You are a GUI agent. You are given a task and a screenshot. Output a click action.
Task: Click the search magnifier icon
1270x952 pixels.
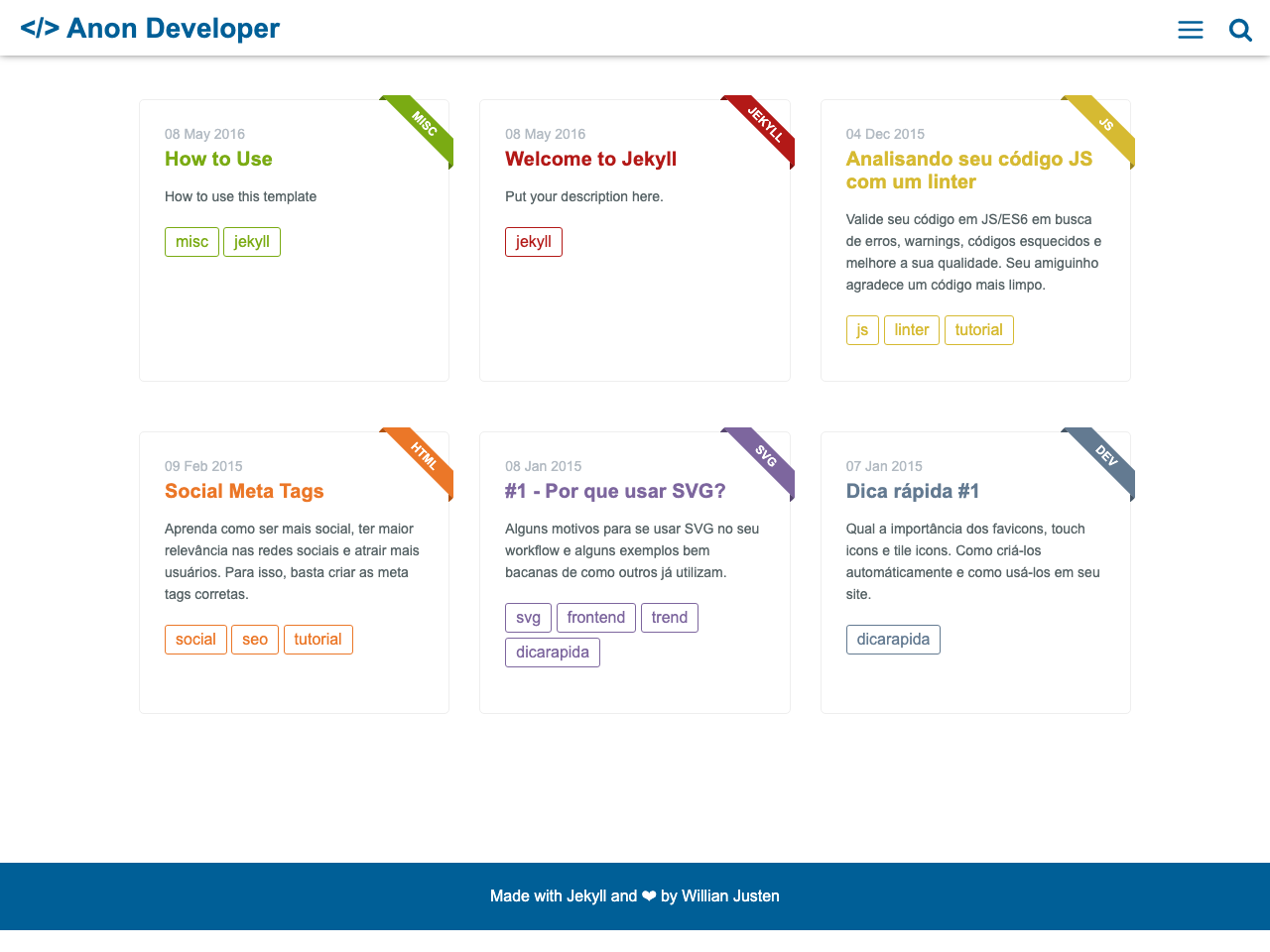pos(1240,30)
